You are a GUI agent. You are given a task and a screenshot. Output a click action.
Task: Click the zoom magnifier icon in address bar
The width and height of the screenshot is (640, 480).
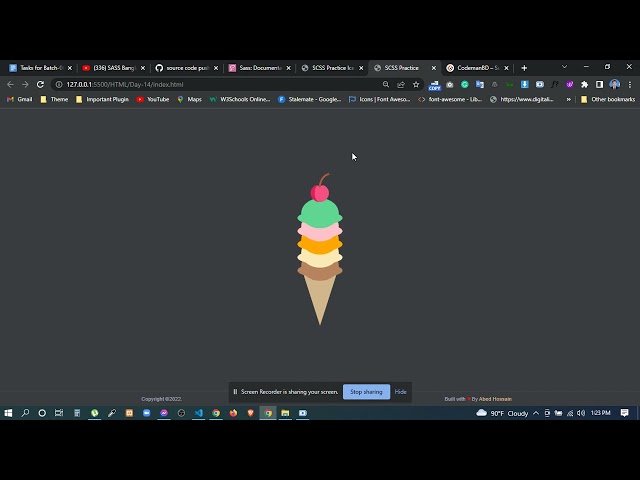(x=386, y=84)
